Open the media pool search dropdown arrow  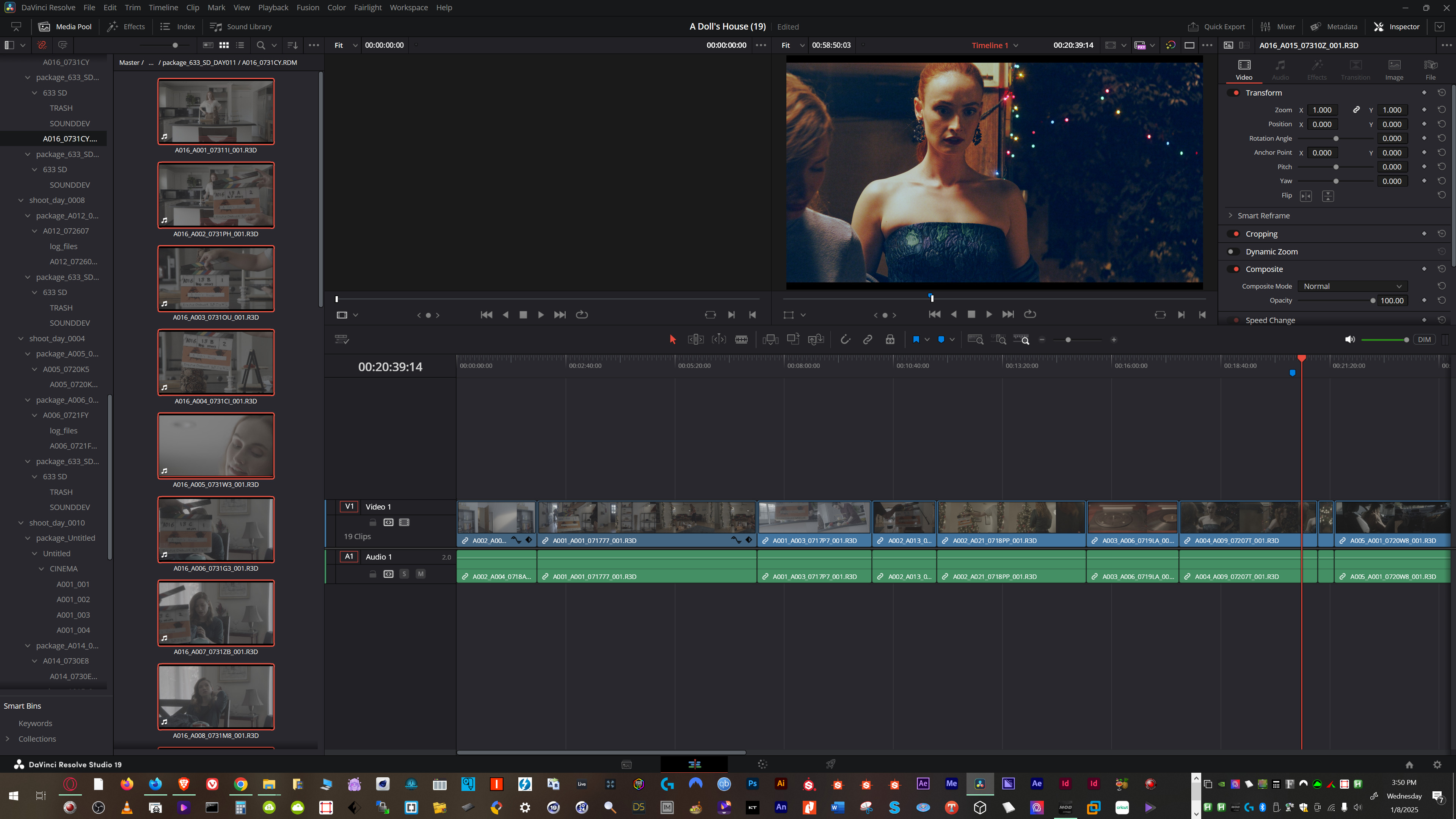tap(274, 45)
